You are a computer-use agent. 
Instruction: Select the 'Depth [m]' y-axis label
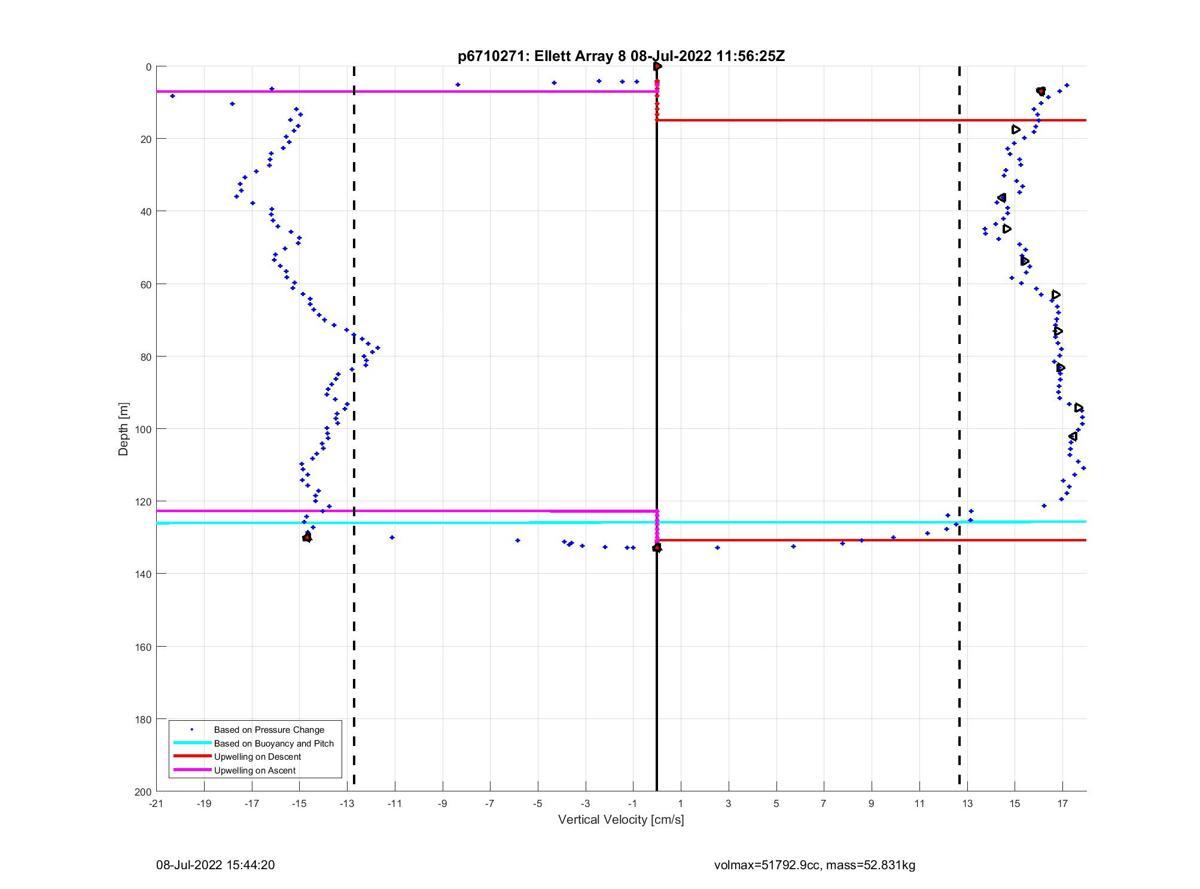click(x=124, y=429)
